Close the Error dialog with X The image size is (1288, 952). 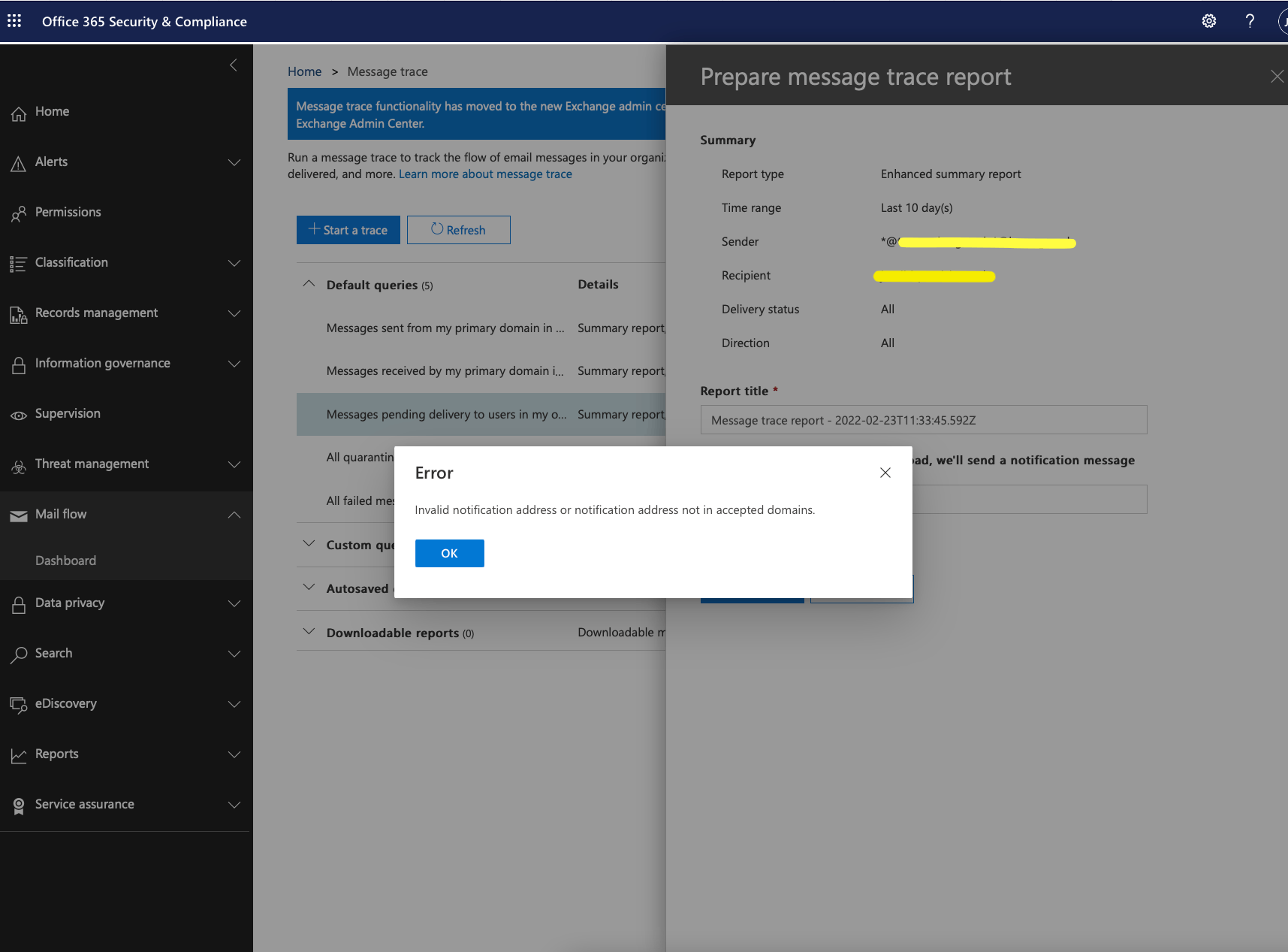click(885, 473)
